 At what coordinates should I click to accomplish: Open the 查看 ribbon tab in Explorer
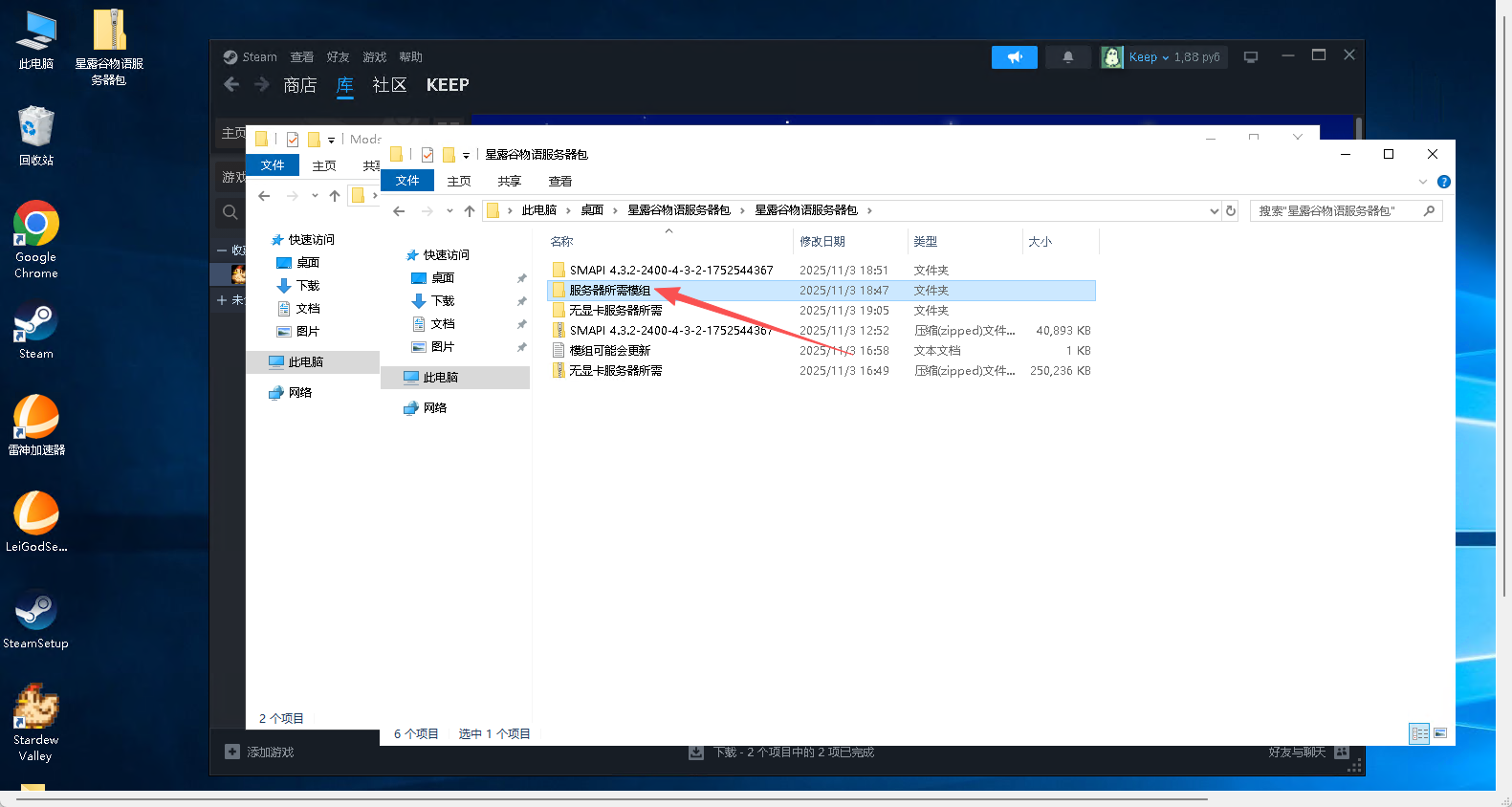559,182
